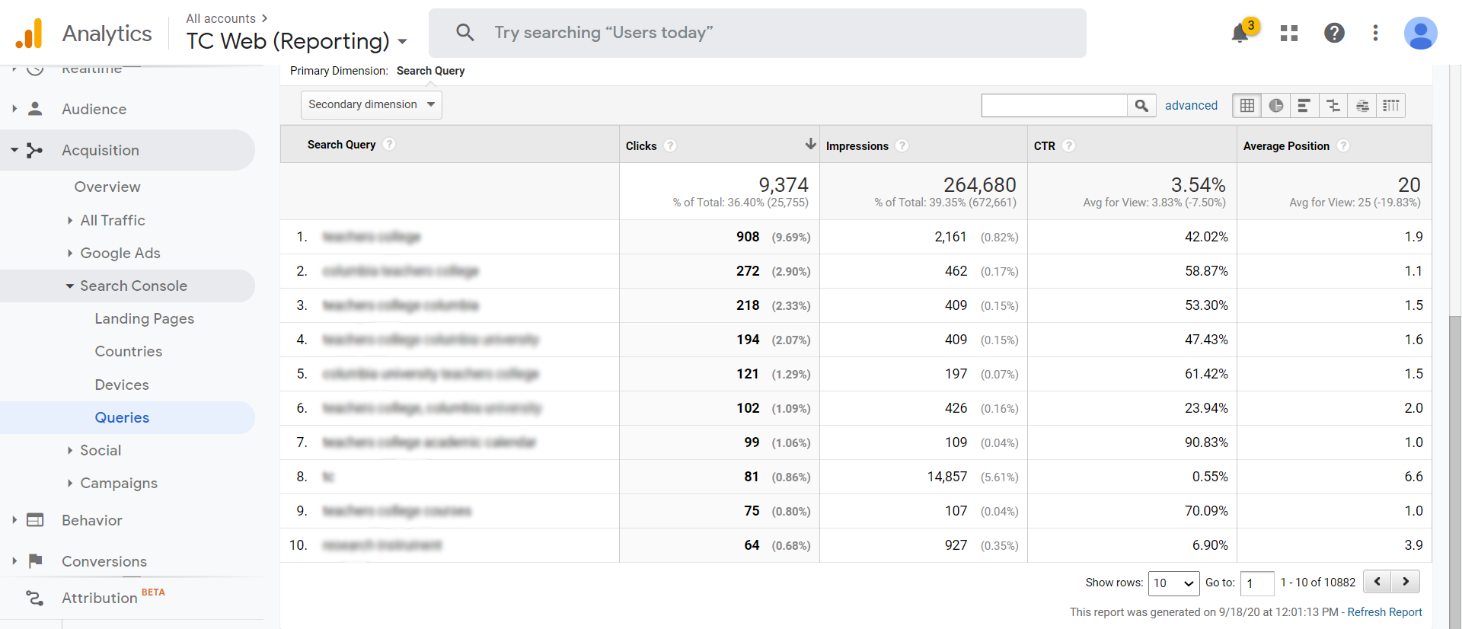
Task: Show help for Clicks column
Action: (x=671, y=145)
